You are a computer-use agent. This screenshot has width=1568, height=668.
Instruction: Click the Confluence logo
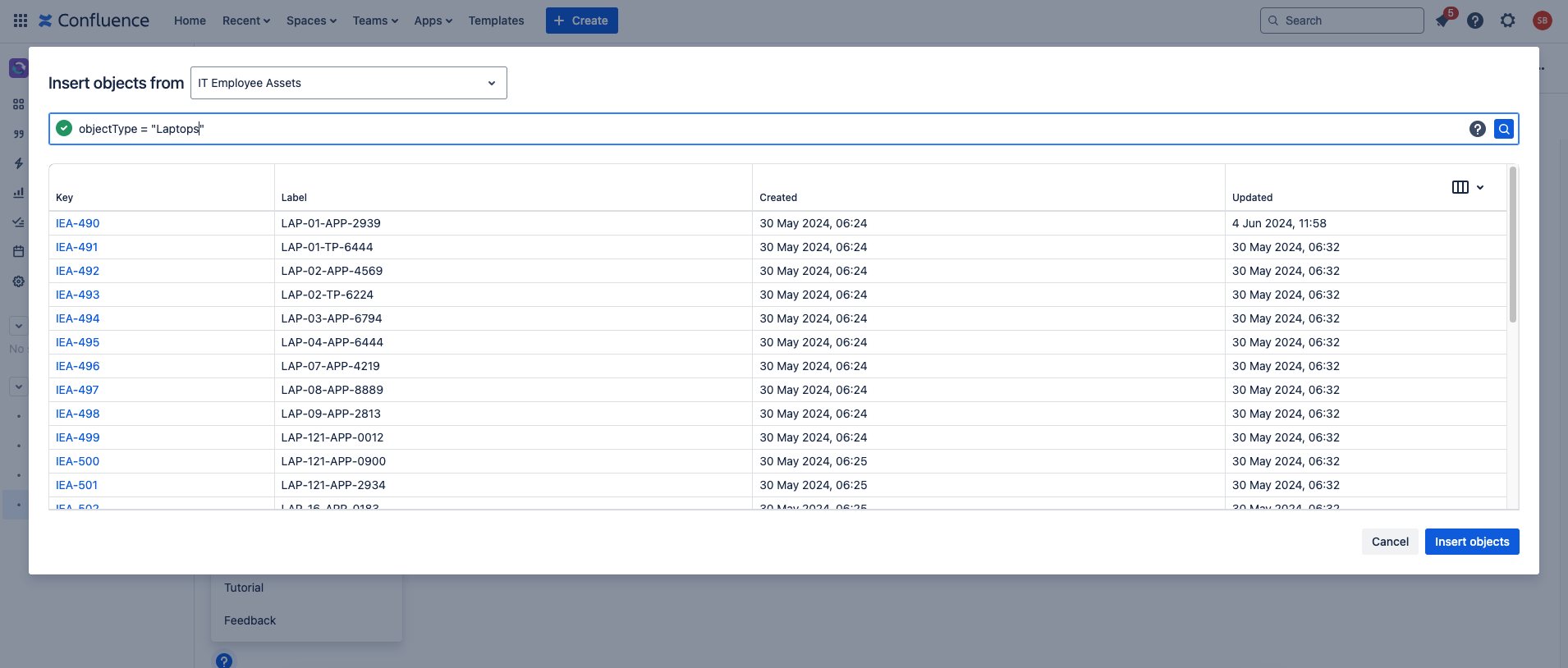click(94, 21)
